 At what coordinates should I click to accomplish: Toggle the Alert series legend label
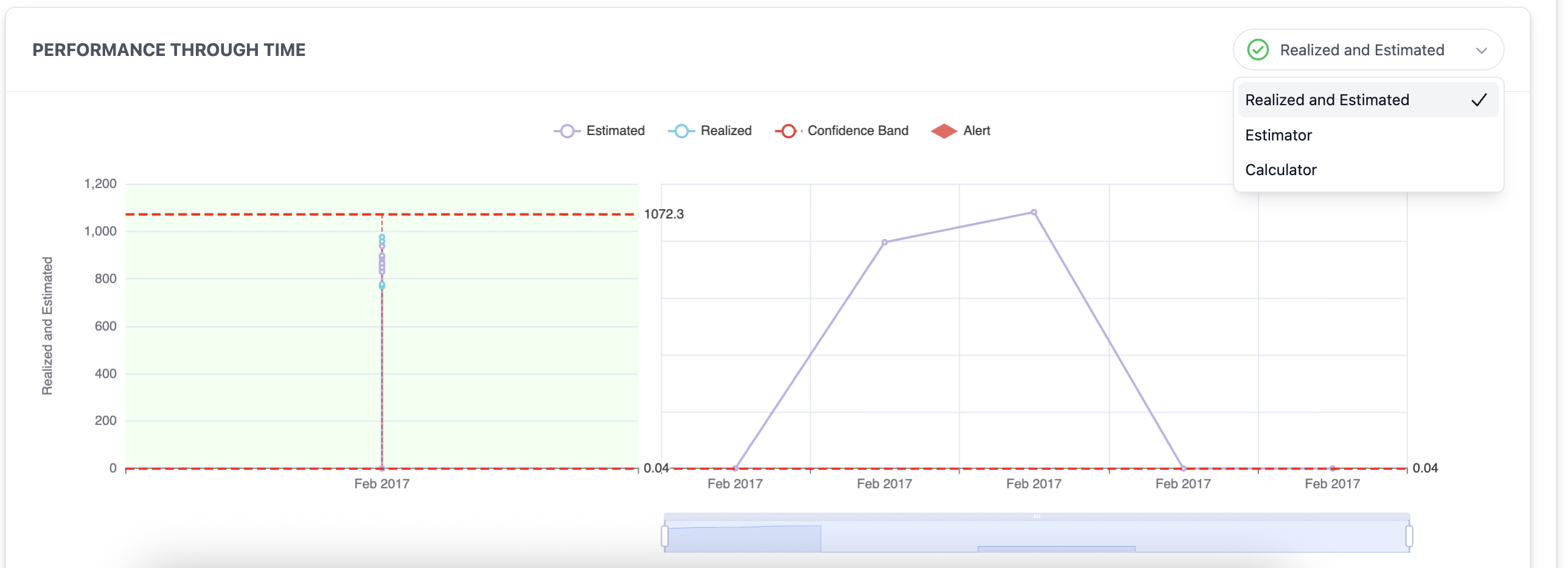click(x=977, y=131)
